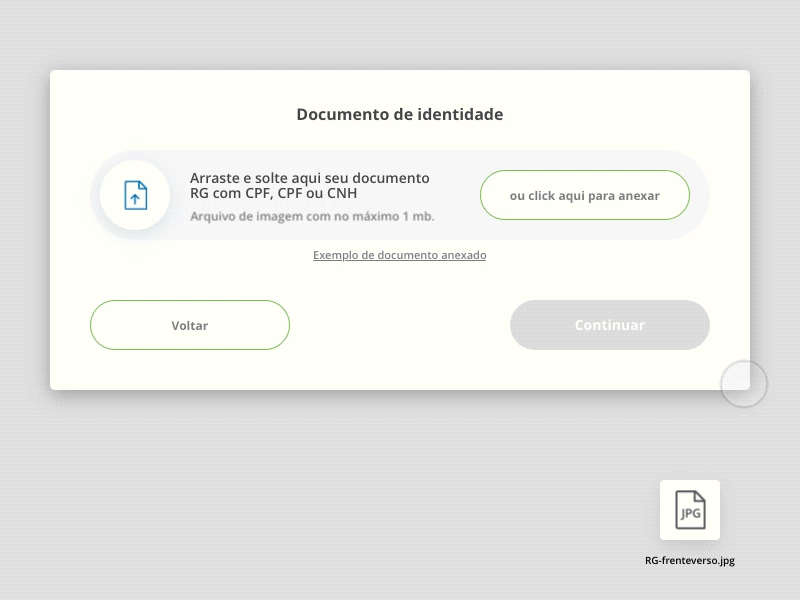Open 'Exemplo de documento anexado' link
Viewport: 800px width, 600px height.
coord(399,255)
